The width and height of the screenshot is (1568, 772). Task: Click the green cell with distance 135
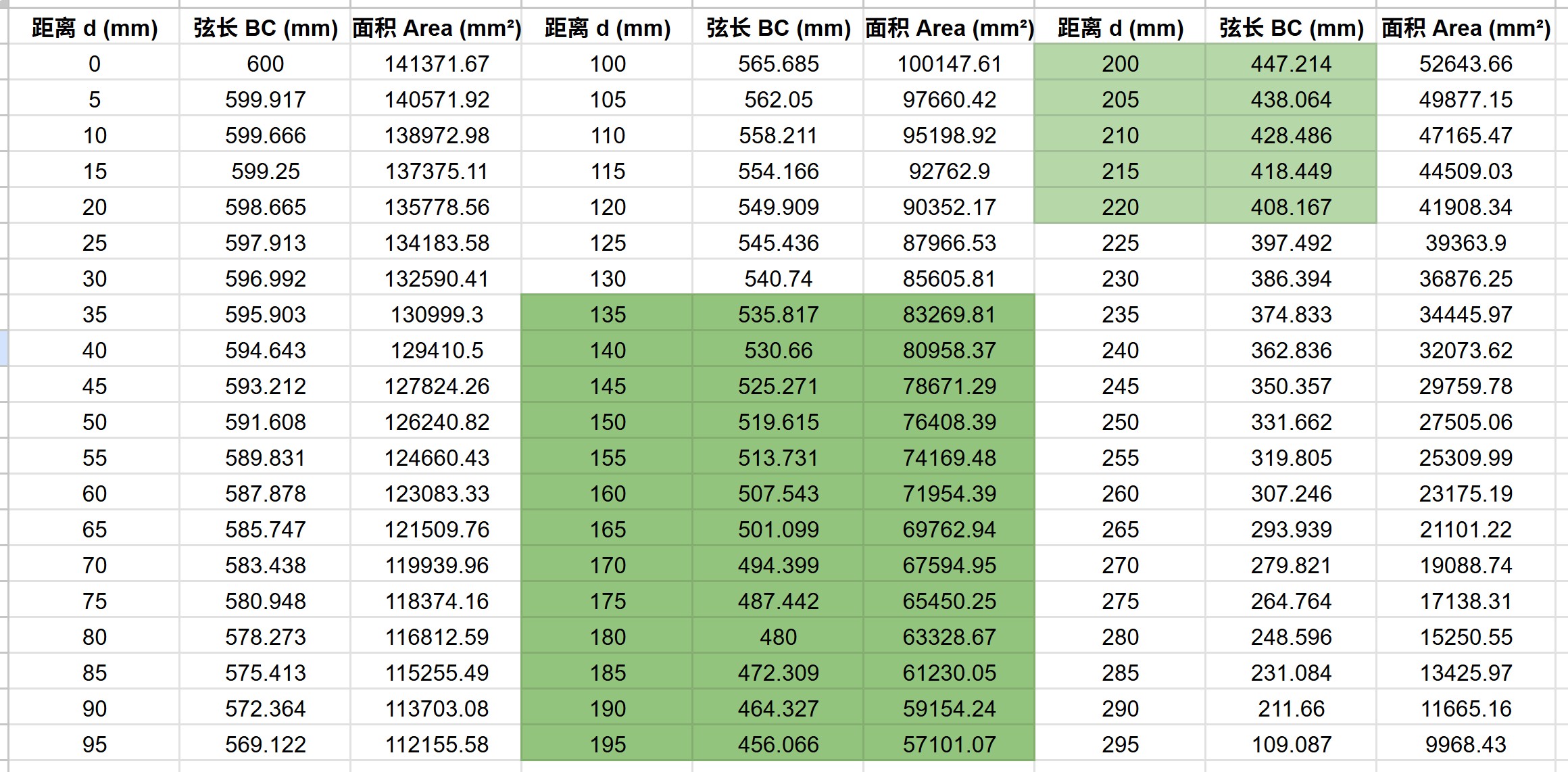pos(607,314)
